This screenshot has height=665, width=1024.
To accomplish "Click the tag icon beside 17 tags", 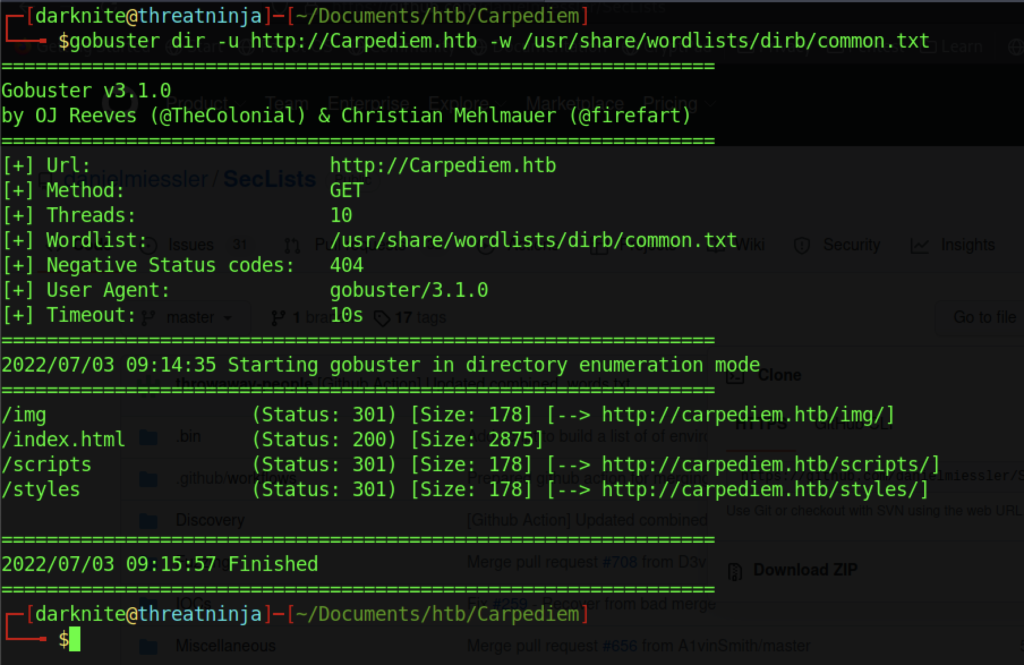I will (x=382, y=318).
